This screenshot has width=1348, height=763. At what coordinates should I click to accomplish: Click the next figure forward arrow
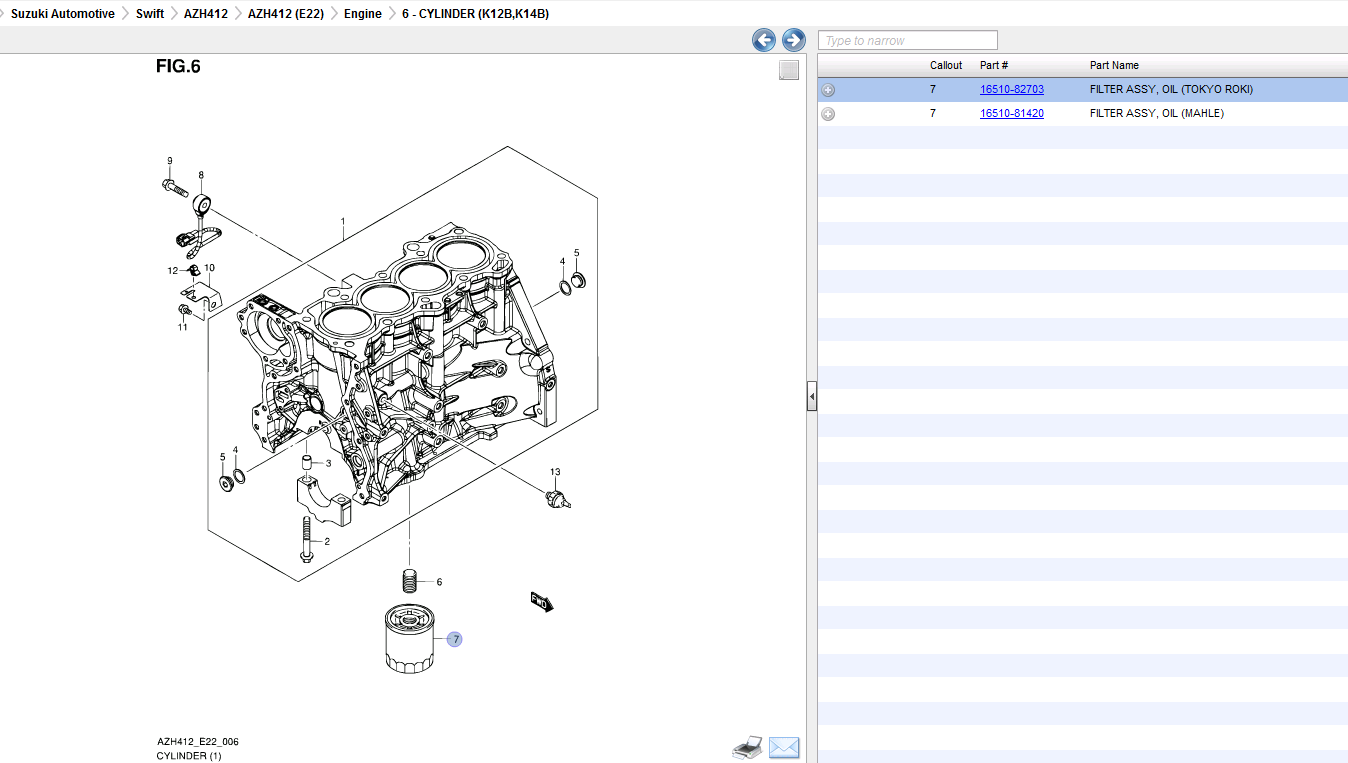[793, 40]
